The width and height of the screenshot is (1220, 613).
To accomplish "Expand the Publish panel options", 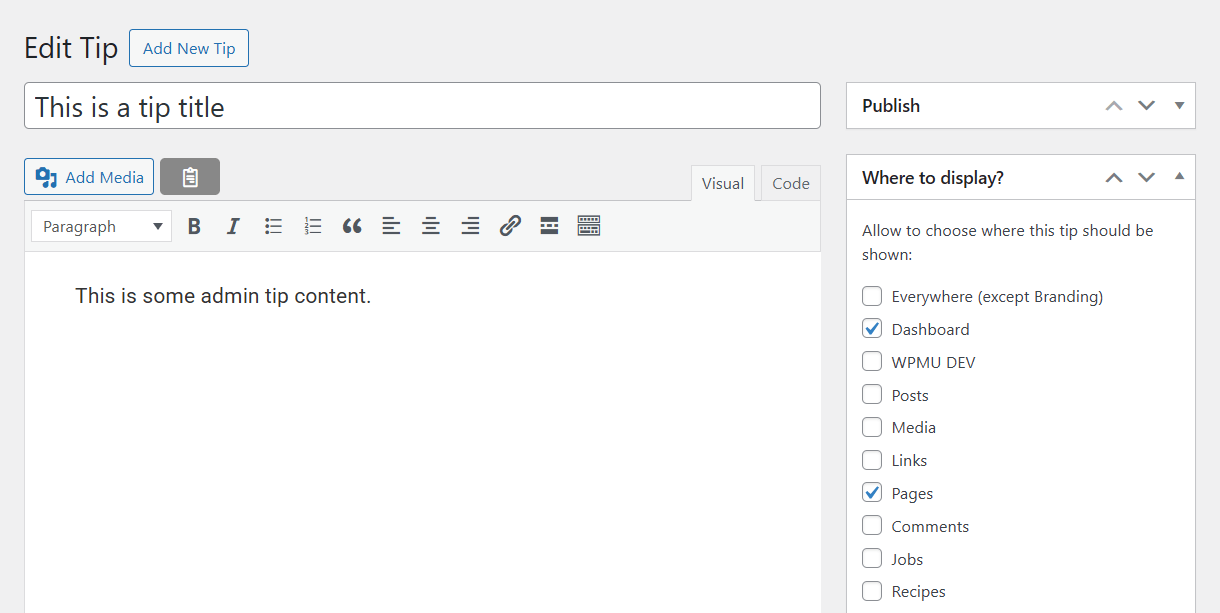I will tap(1179, 105).
